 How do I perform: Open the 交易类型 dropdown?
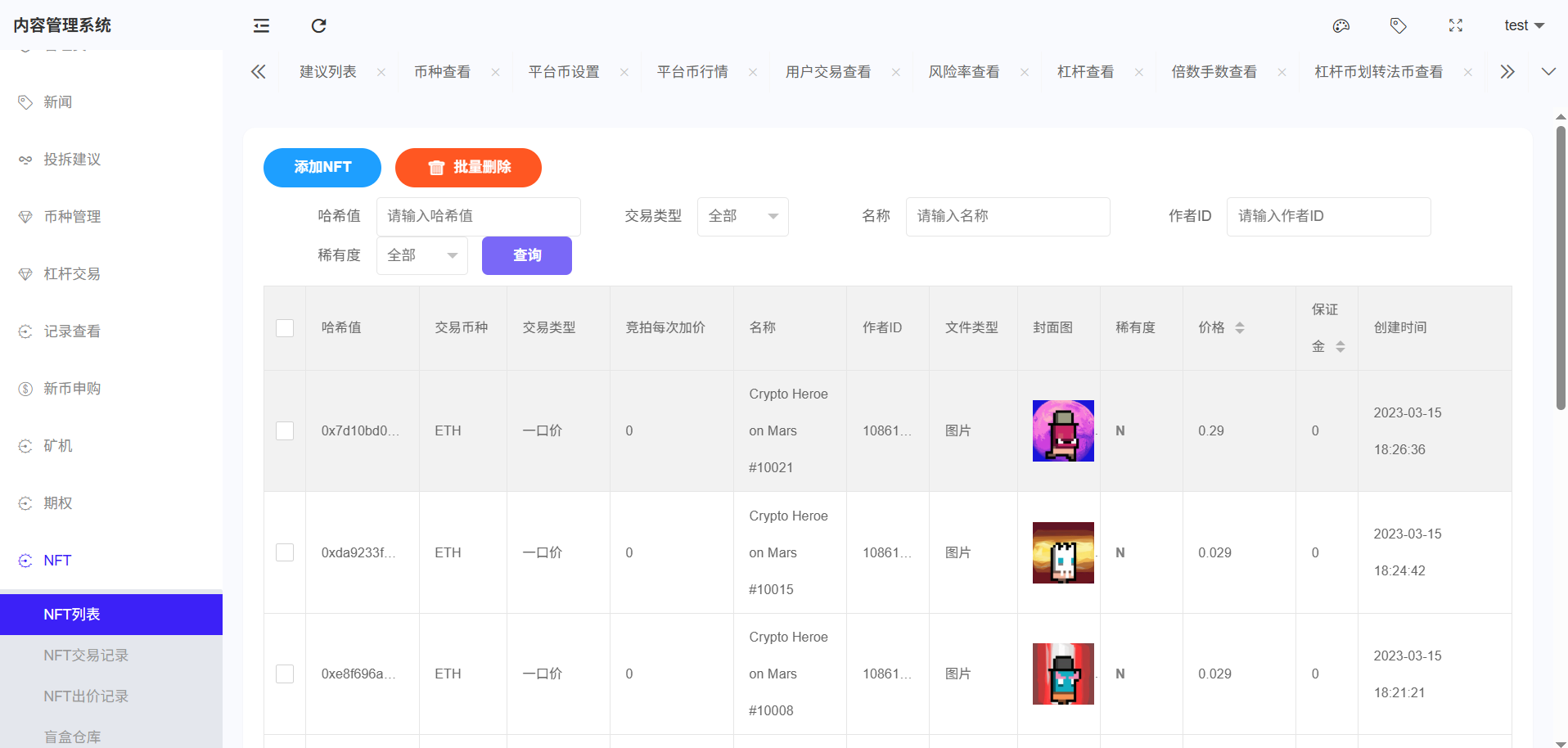coord(742,216)
